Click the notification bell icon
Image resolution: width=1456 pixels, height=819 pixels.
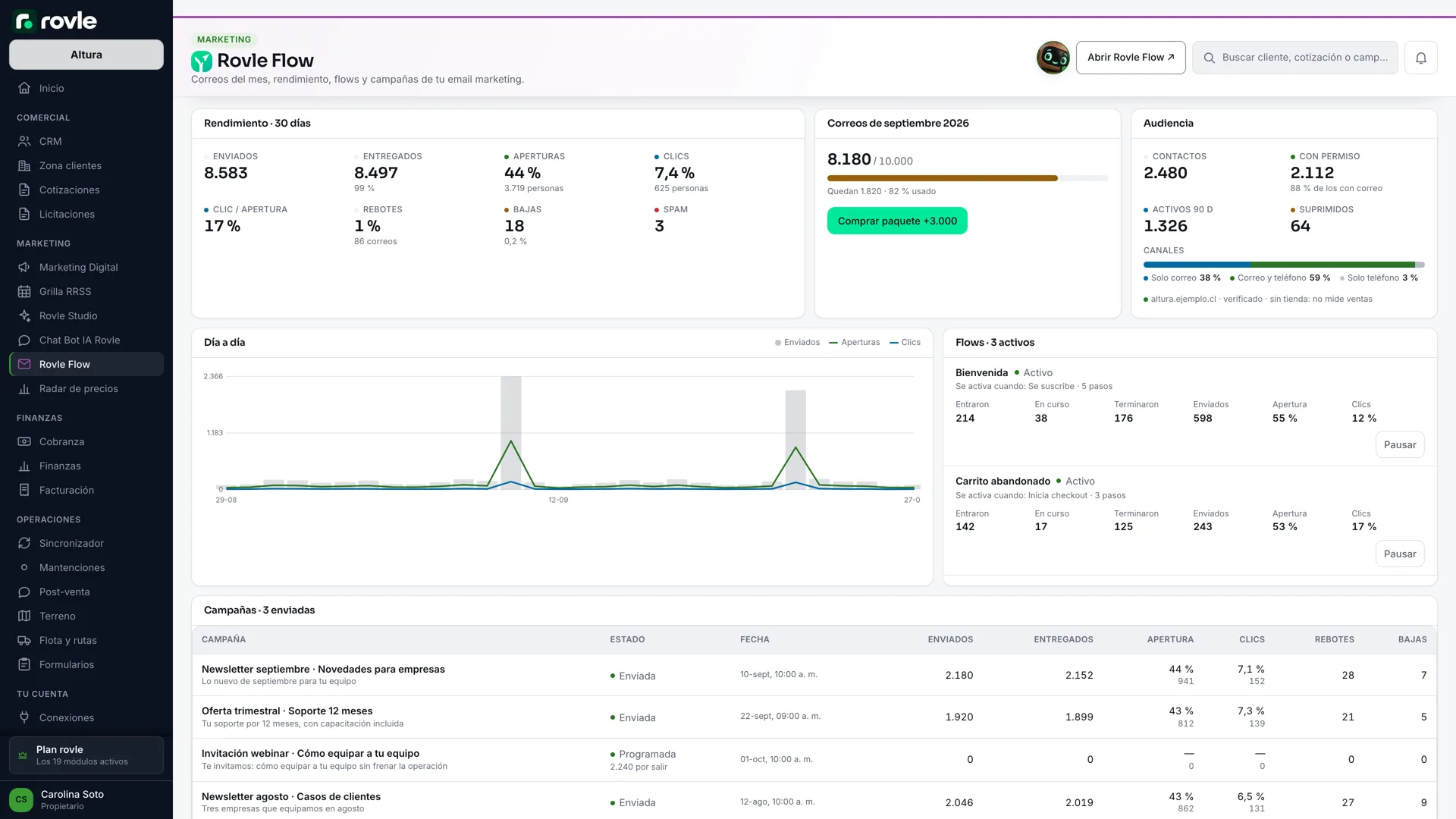pyautogui.click(x=1421, y=58)
